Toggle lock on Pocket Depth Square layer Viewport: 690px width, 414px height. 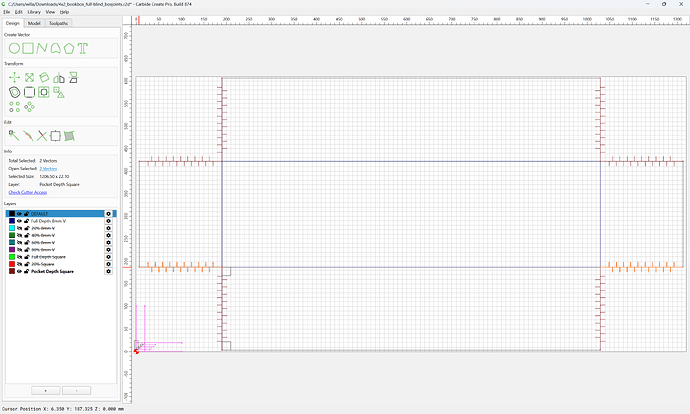[x=26, y=271]
